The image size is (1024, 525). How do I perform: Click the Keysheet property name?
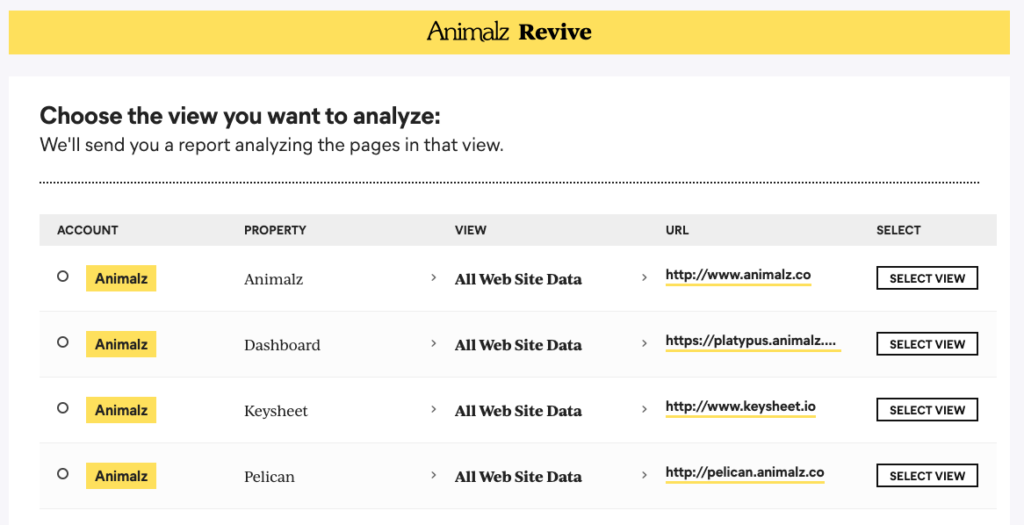point(276,411)
